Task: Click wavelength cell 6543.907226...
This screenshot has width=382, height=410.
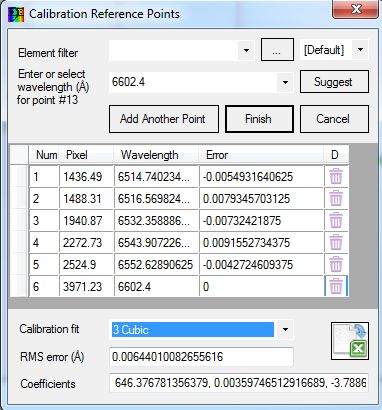Action: pos(156,243)
